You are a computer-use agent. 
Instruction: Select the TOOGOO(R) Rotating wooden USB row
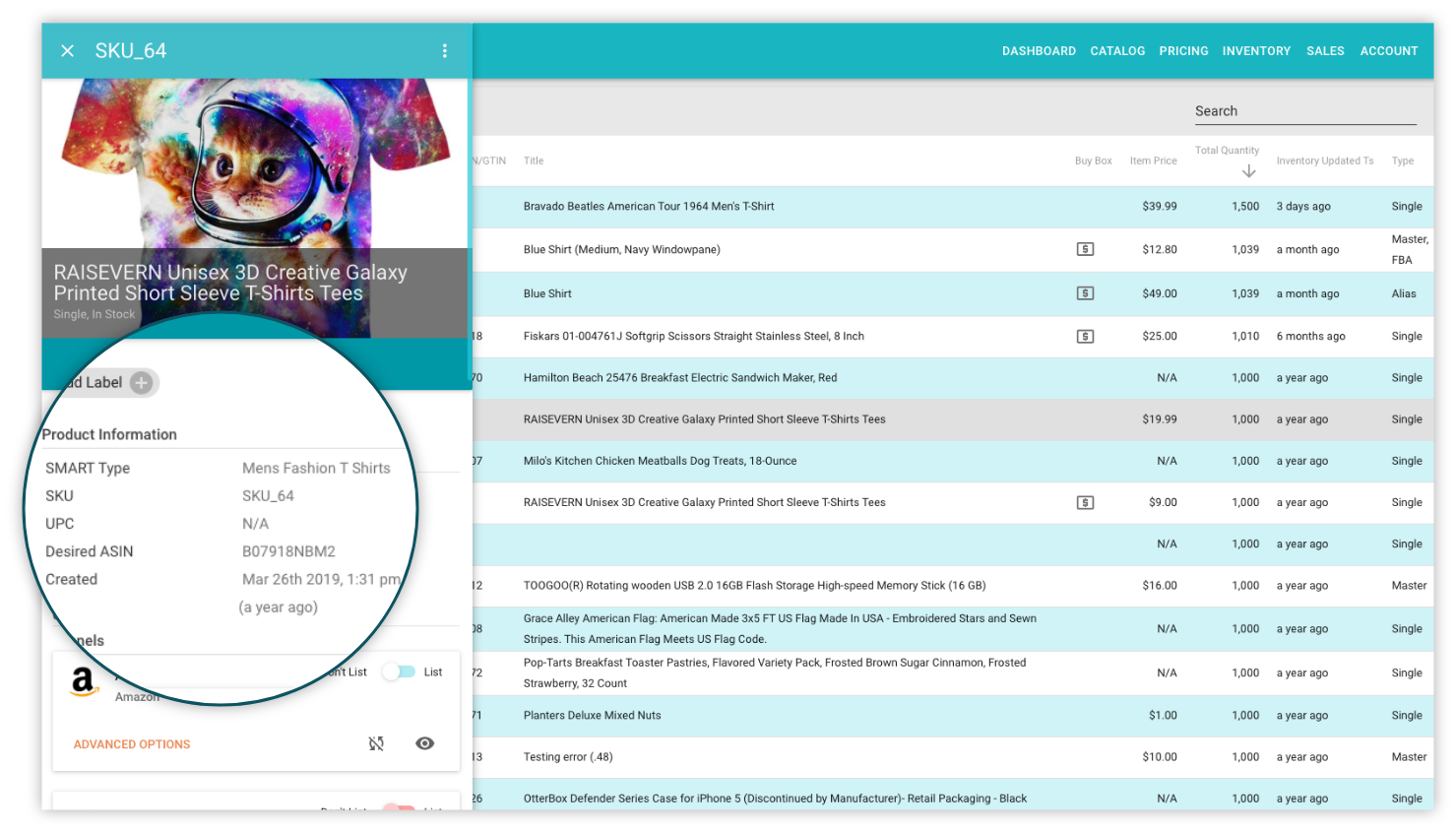[x=952, y=586]
